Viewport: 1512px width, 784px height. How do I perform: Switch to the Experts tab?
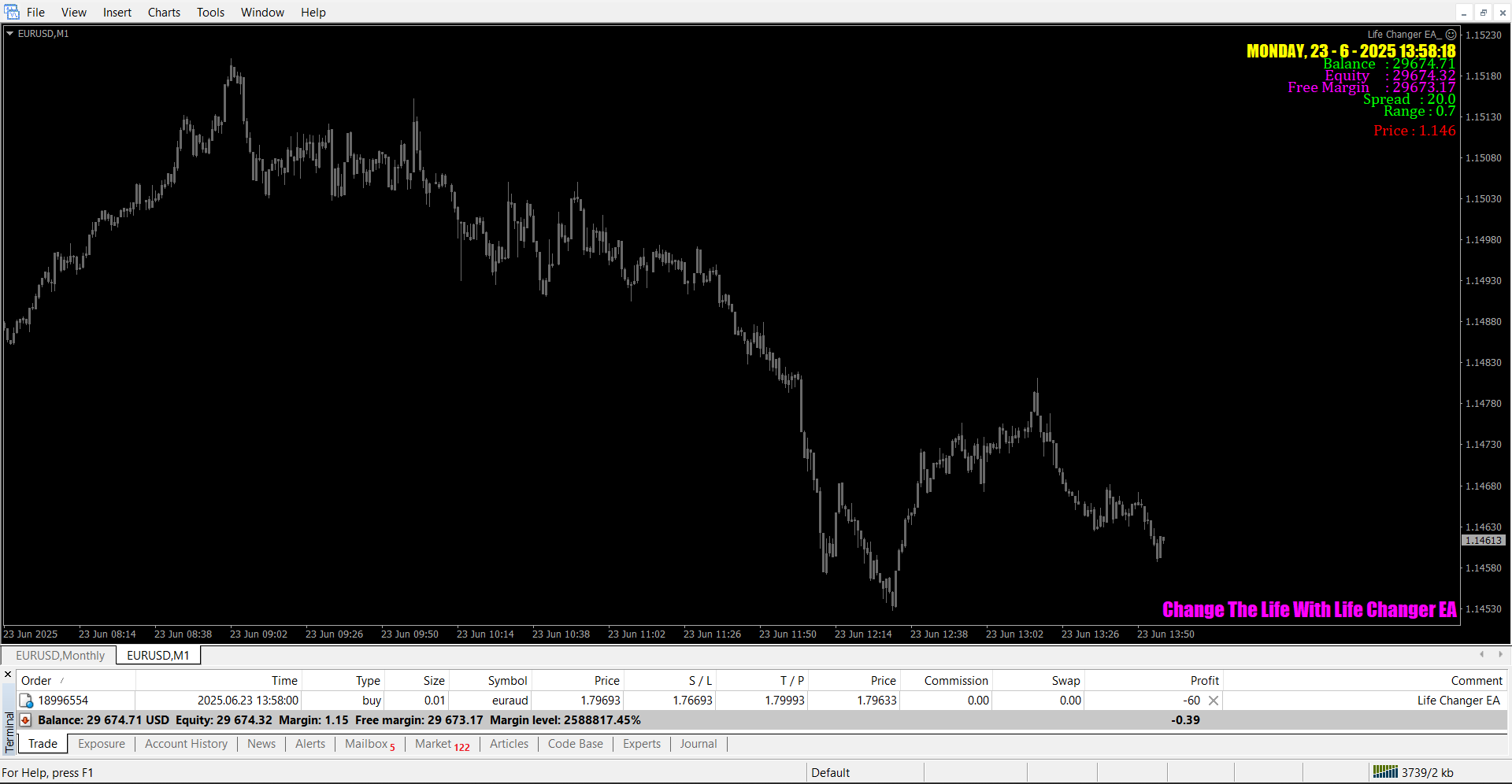pyautogui.click(x=641, y=744)
